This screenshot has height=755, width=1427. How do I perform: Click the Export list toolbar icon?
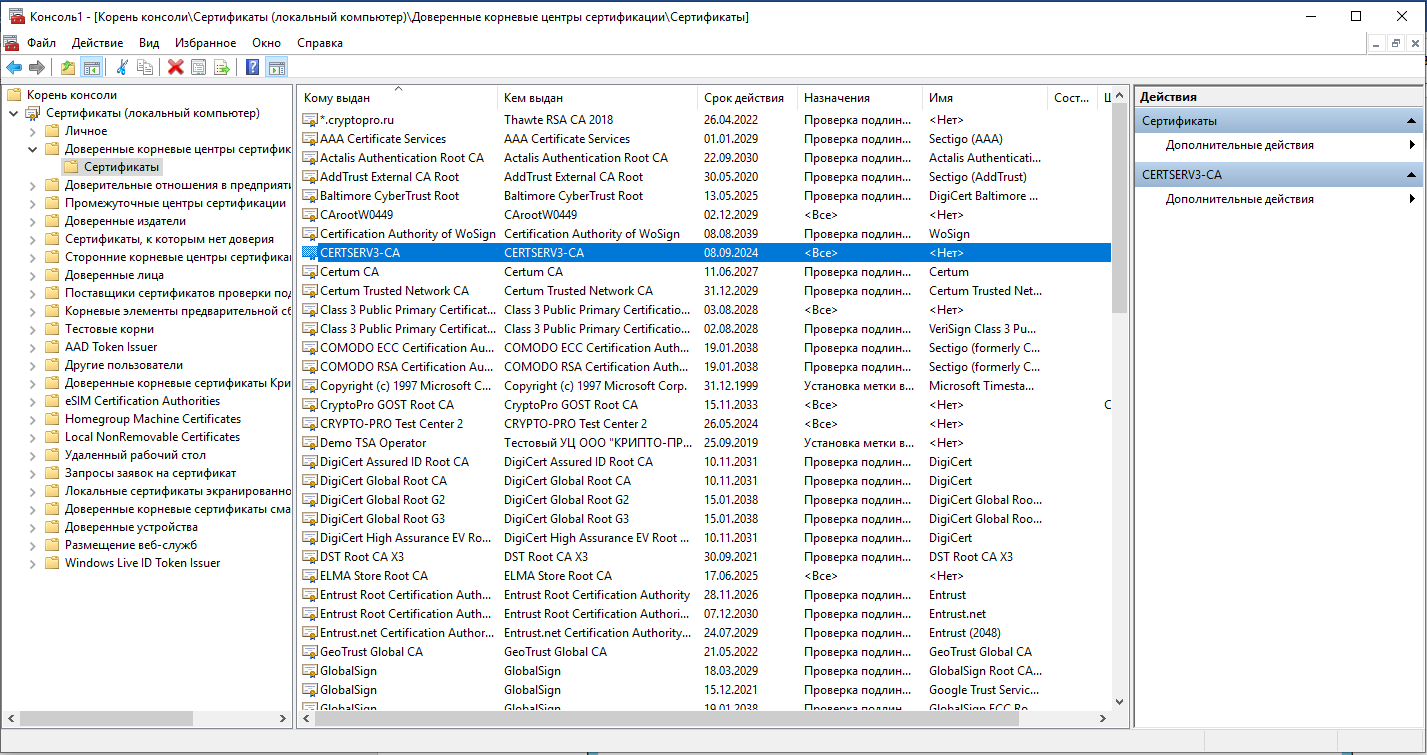(x=222, y=67)
